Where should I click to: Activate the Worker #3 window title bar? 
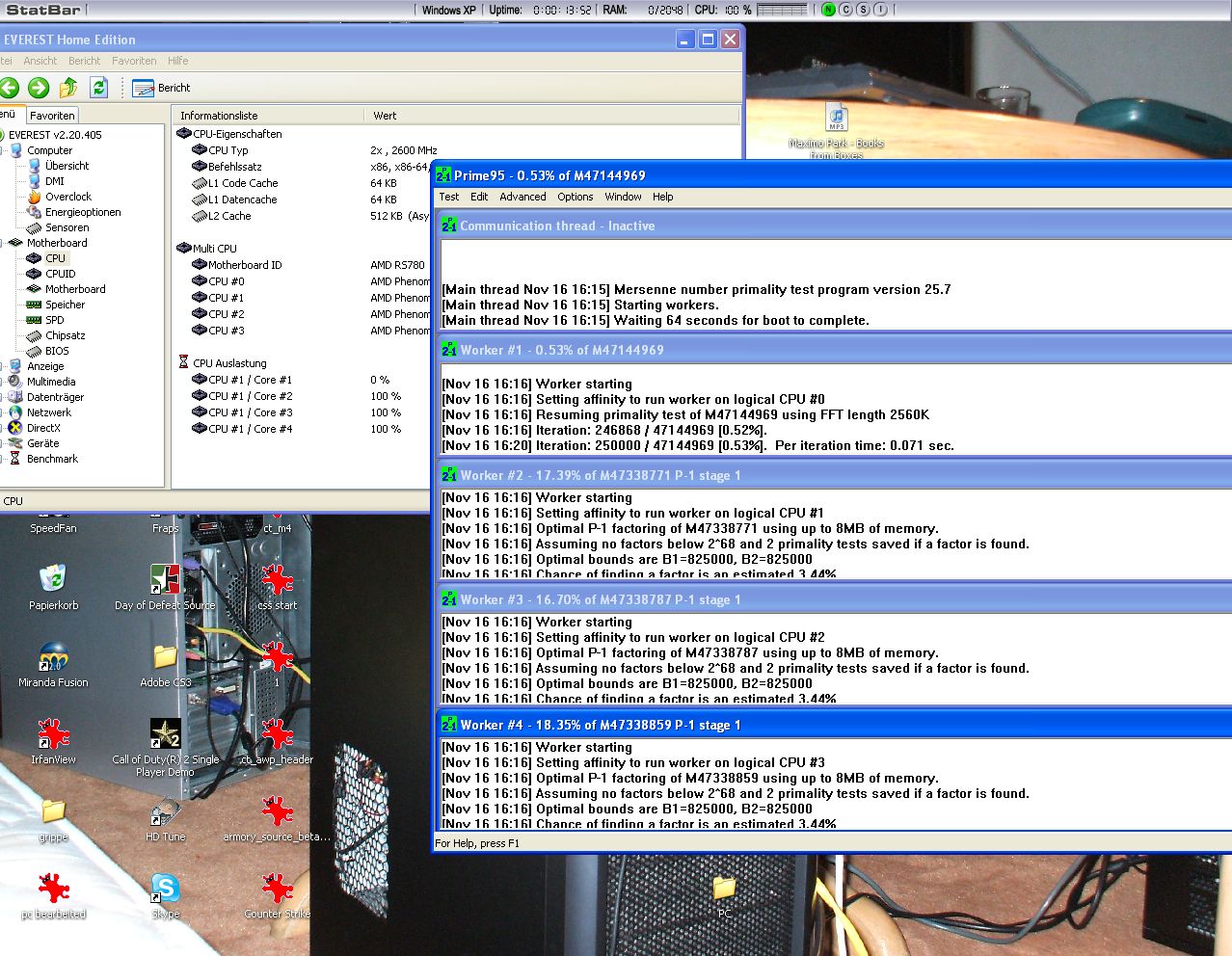tap(835, 599)
